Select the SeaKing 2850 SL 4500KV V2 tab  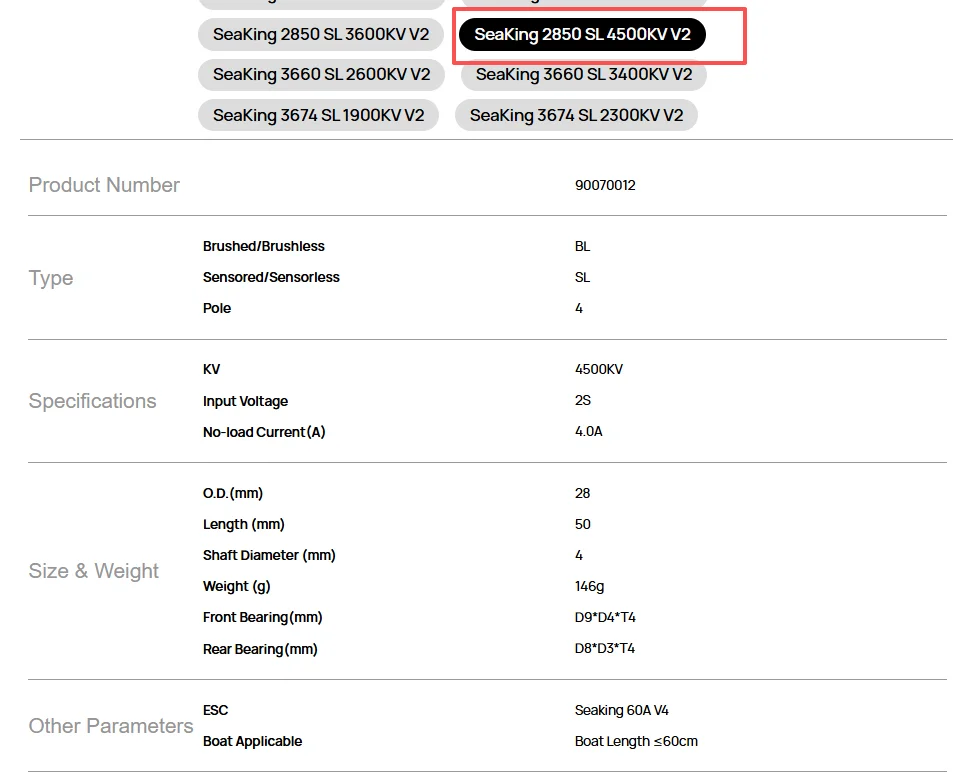point(582,35)
